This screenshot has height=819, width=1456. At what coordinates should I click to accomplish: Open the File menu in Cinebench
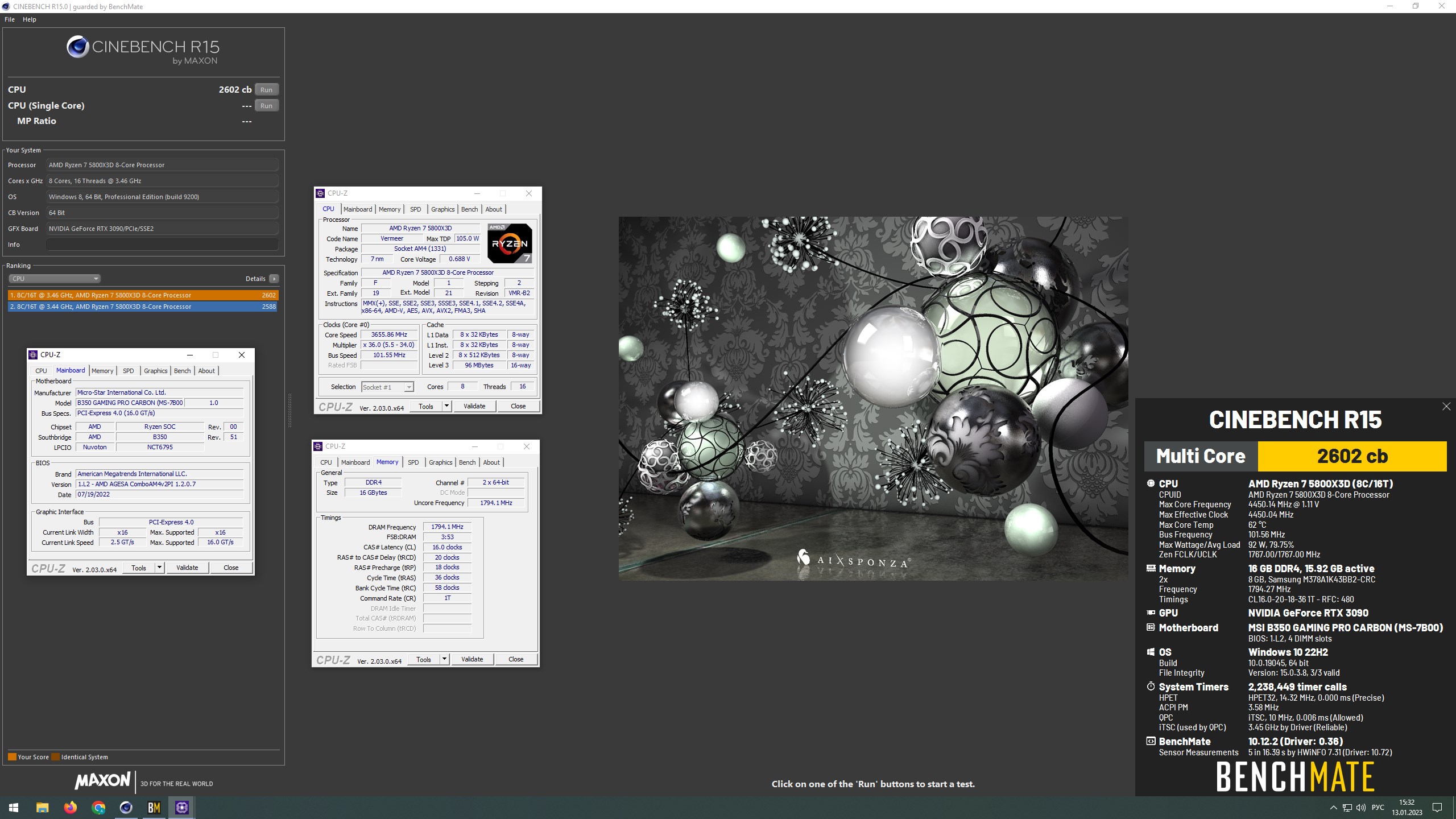pos(10,19)
